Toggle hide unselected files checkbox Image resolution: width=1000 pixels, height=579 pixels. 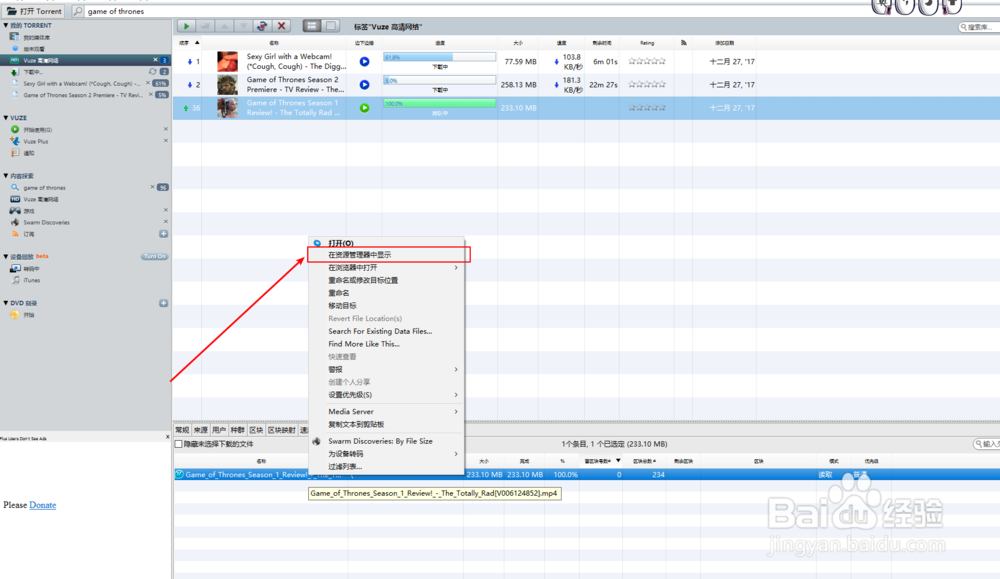(179, 444)
